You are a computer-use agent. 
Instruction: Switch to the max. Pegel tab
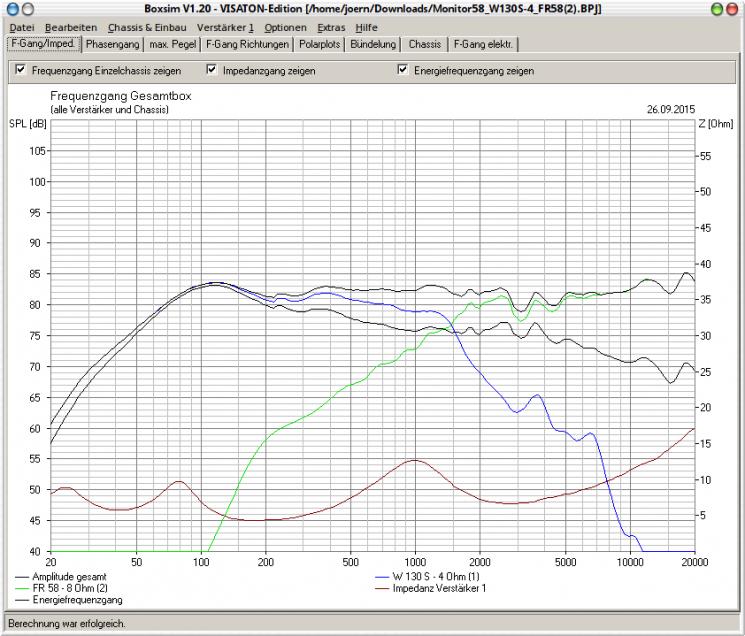click(172, 44)
